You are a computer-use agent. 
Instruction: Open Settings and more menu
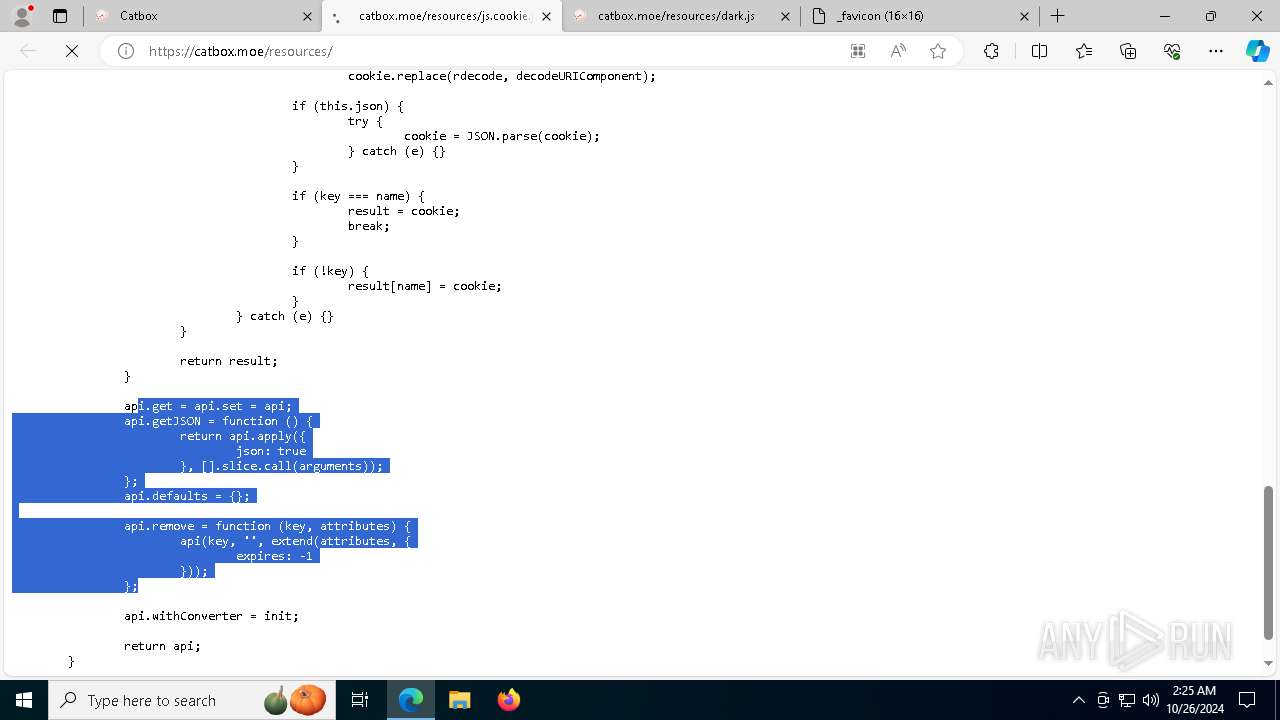click(x=1216, y=51)
